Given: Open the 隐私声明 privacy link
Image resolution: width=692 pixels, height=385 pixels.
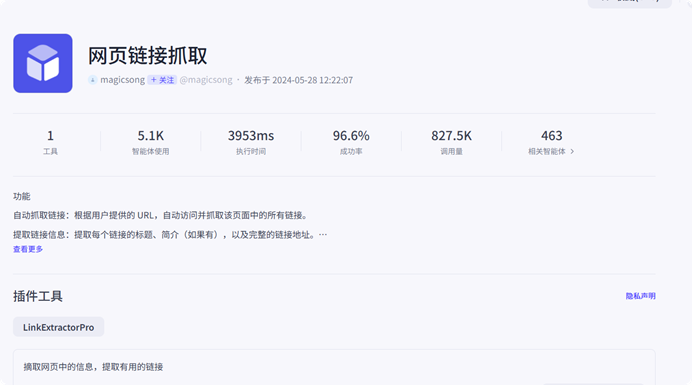Looking at the screenshot, I should click(x=640, y=296).
